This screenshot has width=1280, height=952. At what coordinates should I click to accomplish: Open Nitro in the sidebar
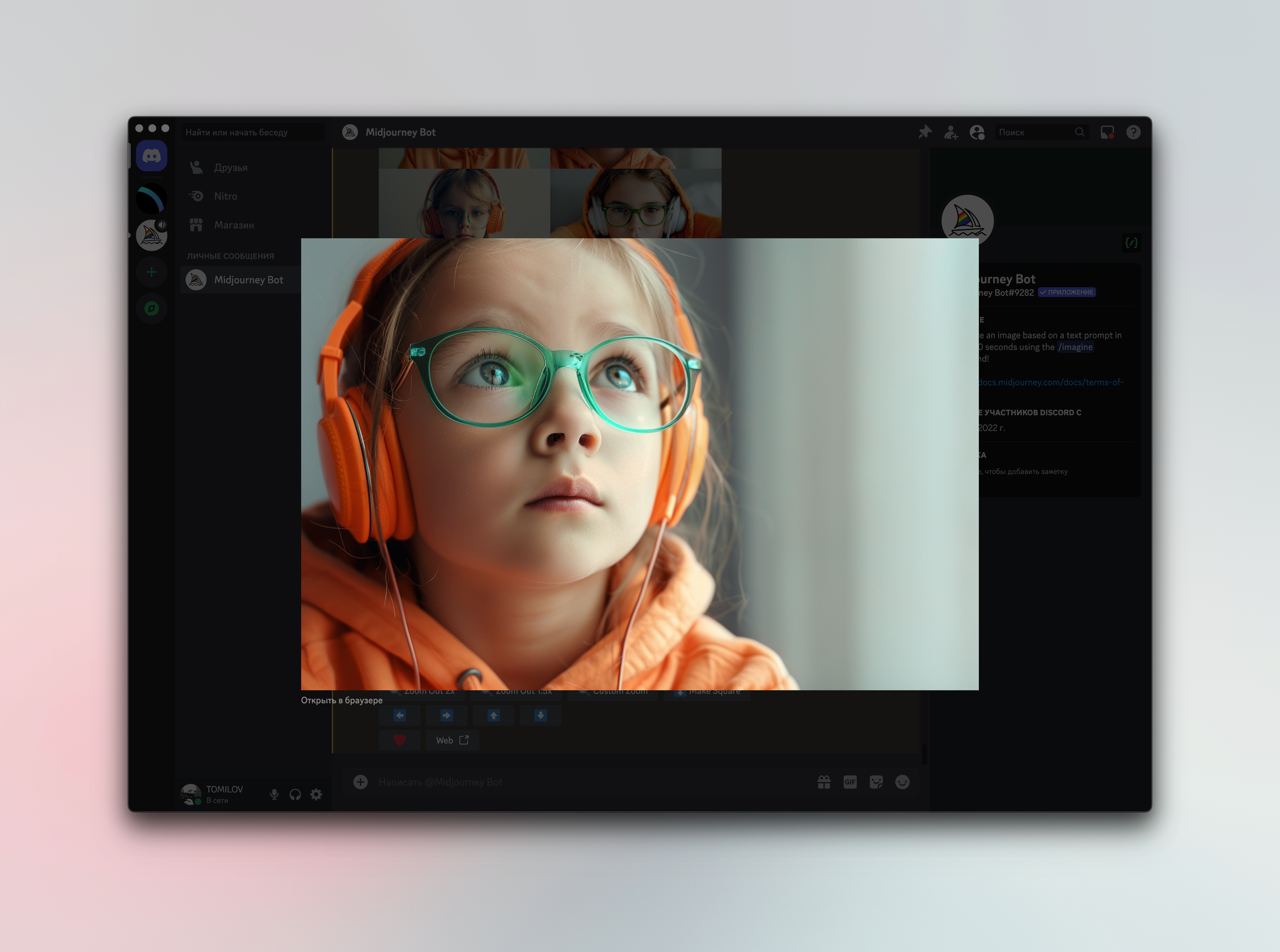click(253, 196)
